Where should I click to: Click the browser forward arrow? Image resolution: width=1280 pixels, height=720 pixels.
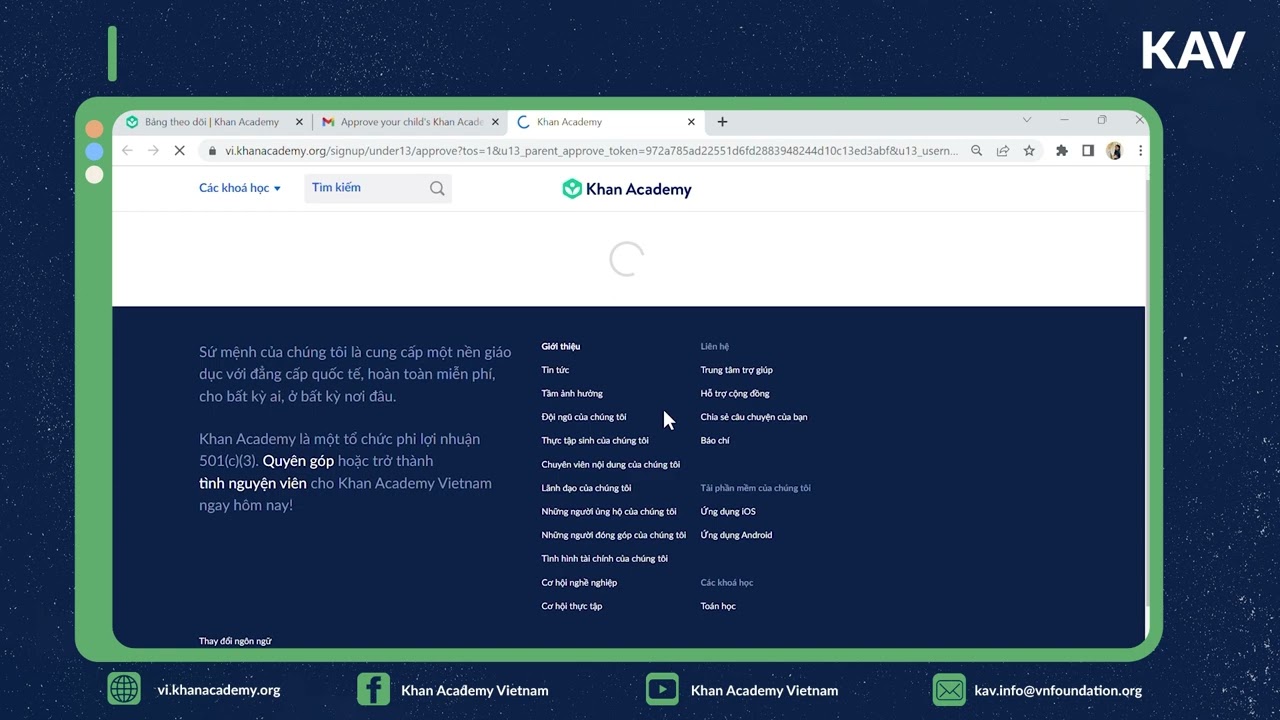pos(153,151)
